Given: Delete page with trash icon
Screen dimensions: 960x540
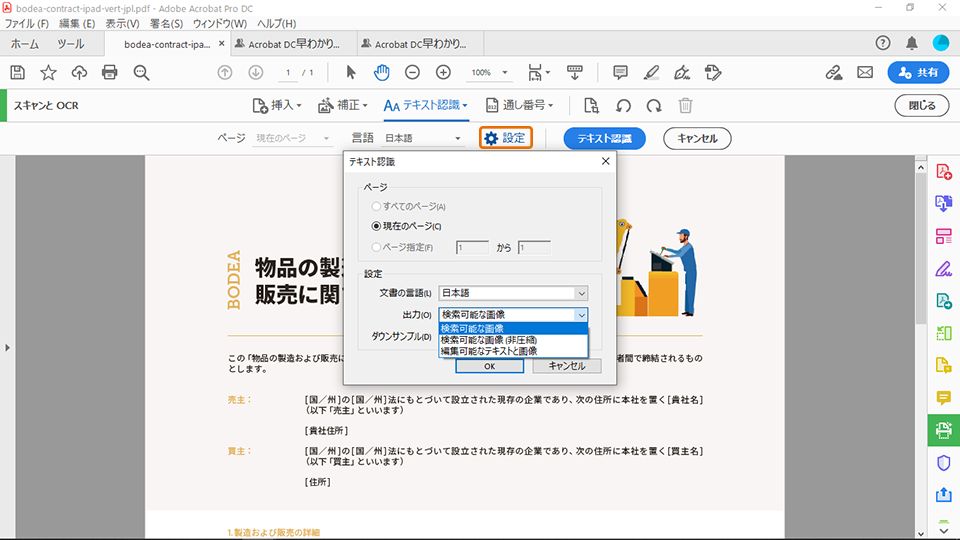Looking at the screenshot, I should [x=685, y=105].
